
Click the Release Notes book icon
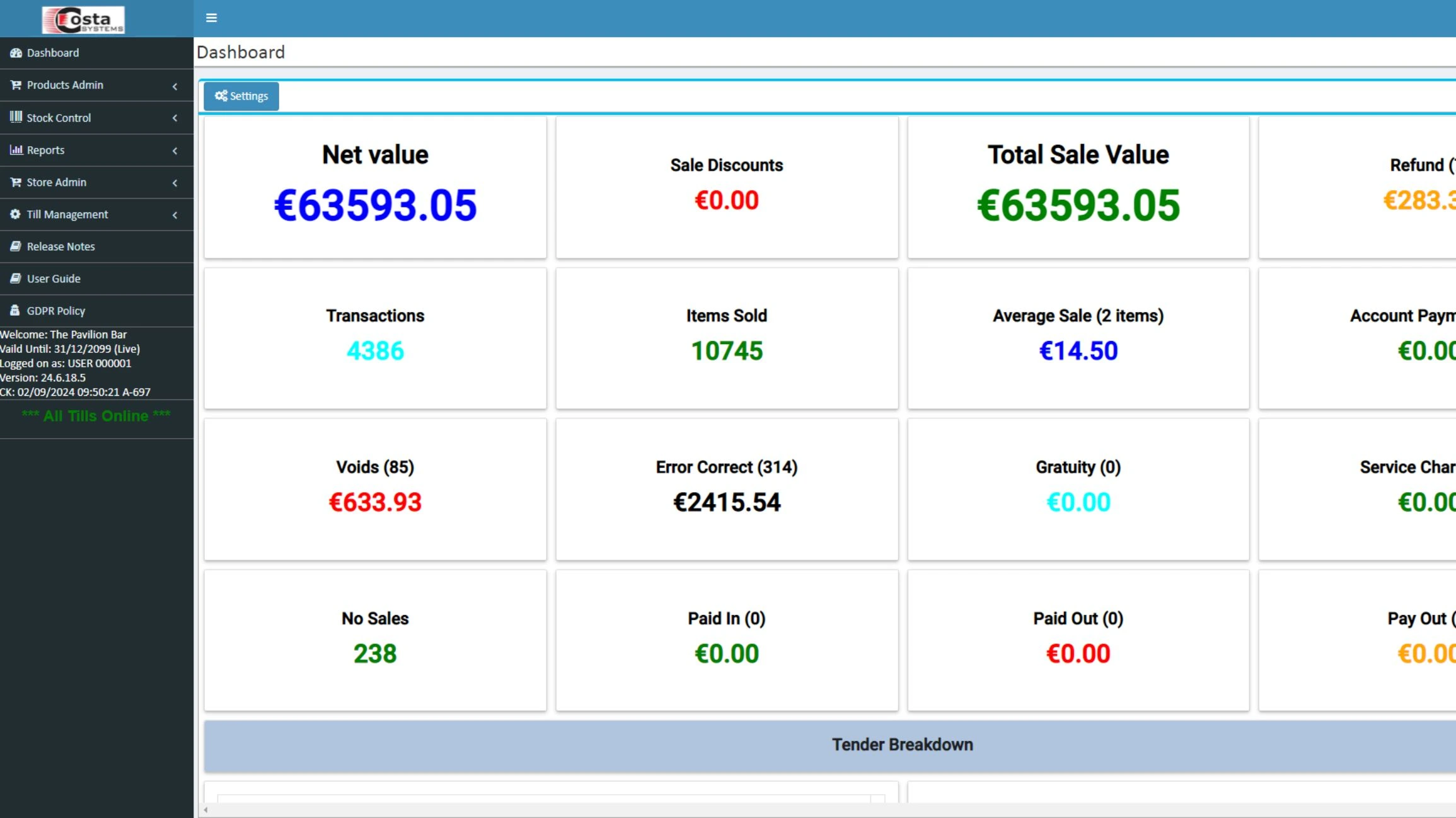coord(16,246)
